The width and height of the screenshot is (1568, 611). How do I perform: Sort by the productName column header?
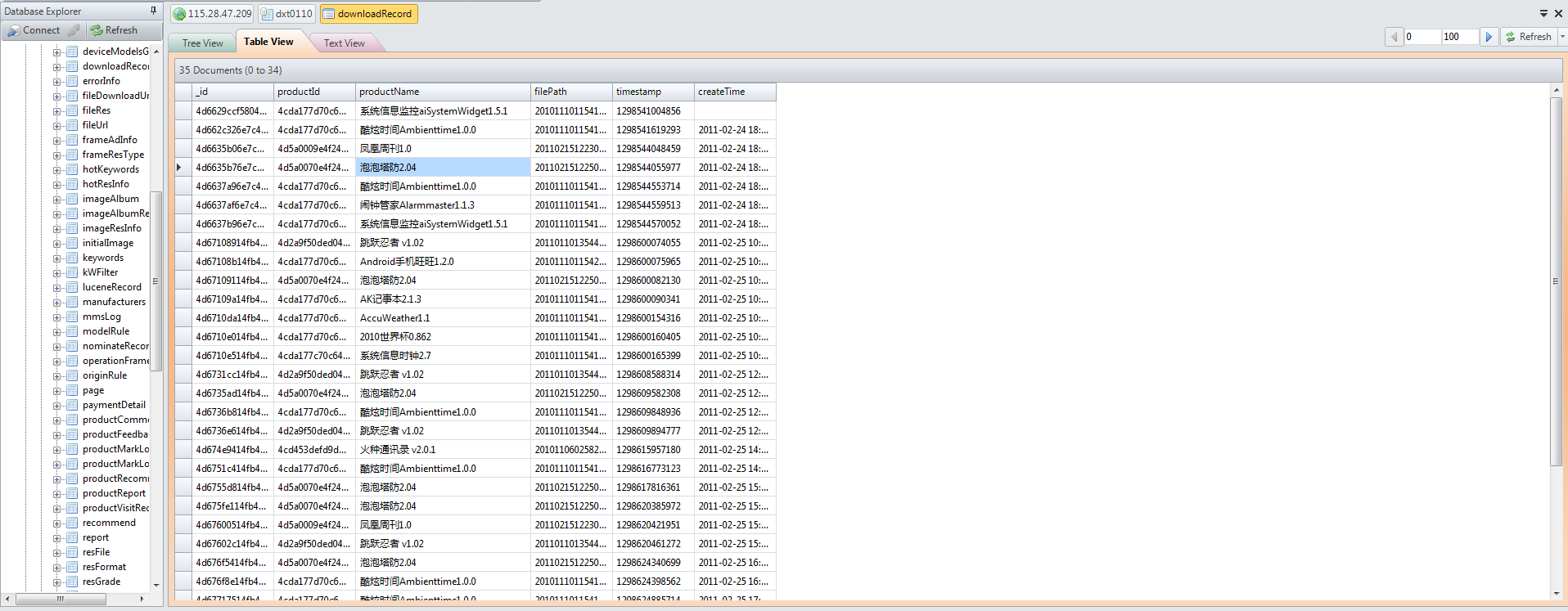click(443, 92)
